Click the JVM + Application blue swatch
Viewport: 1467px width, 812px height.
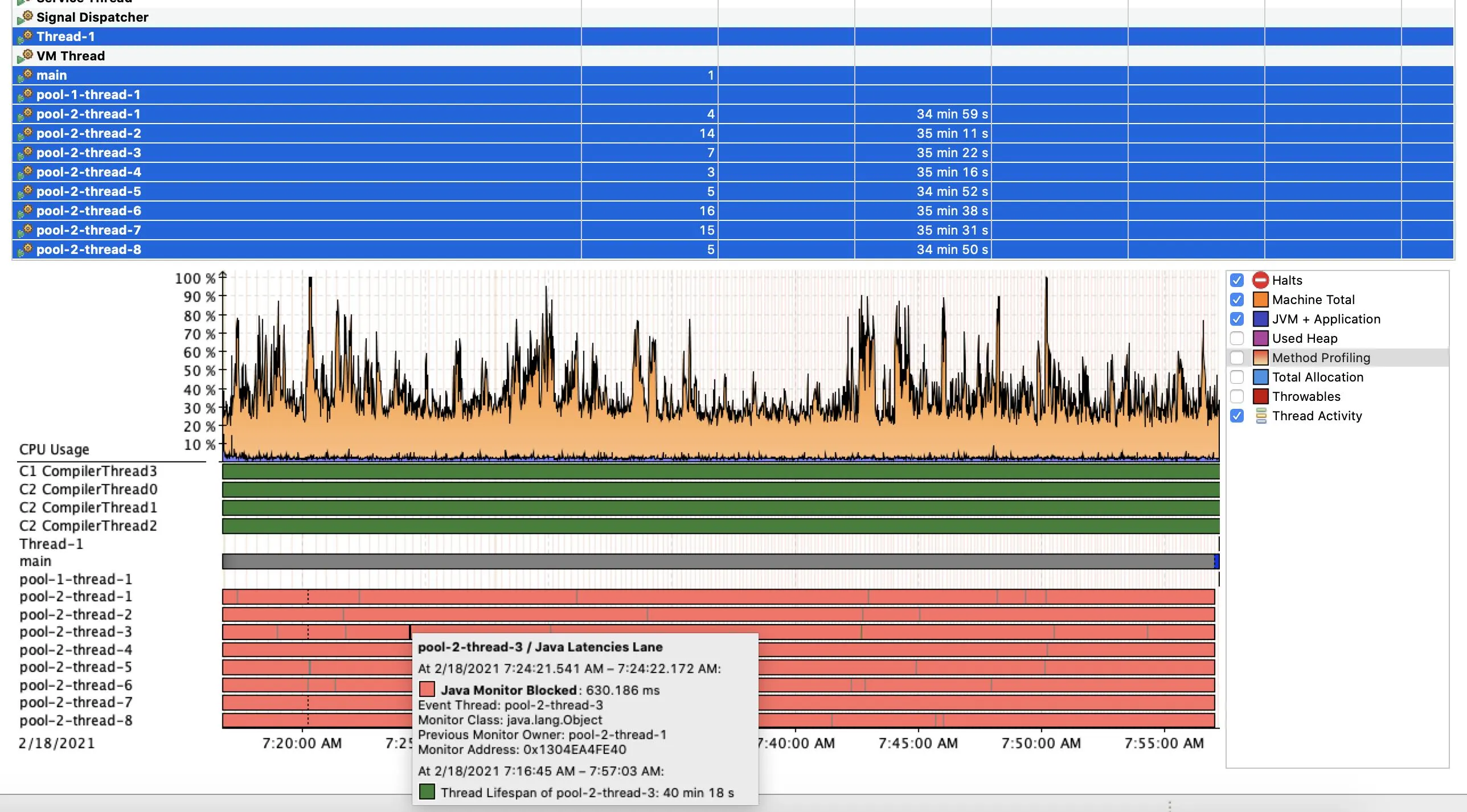tap(1260, 319)
